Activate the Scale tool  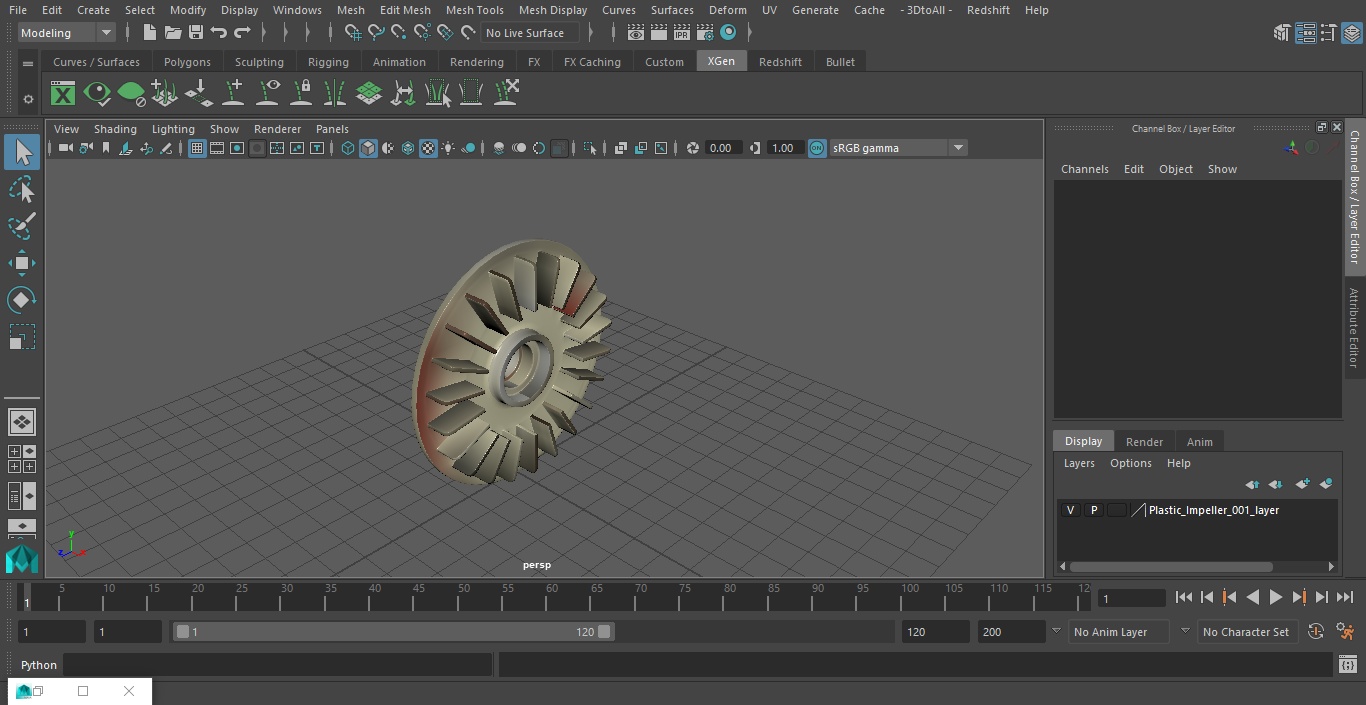22,337
